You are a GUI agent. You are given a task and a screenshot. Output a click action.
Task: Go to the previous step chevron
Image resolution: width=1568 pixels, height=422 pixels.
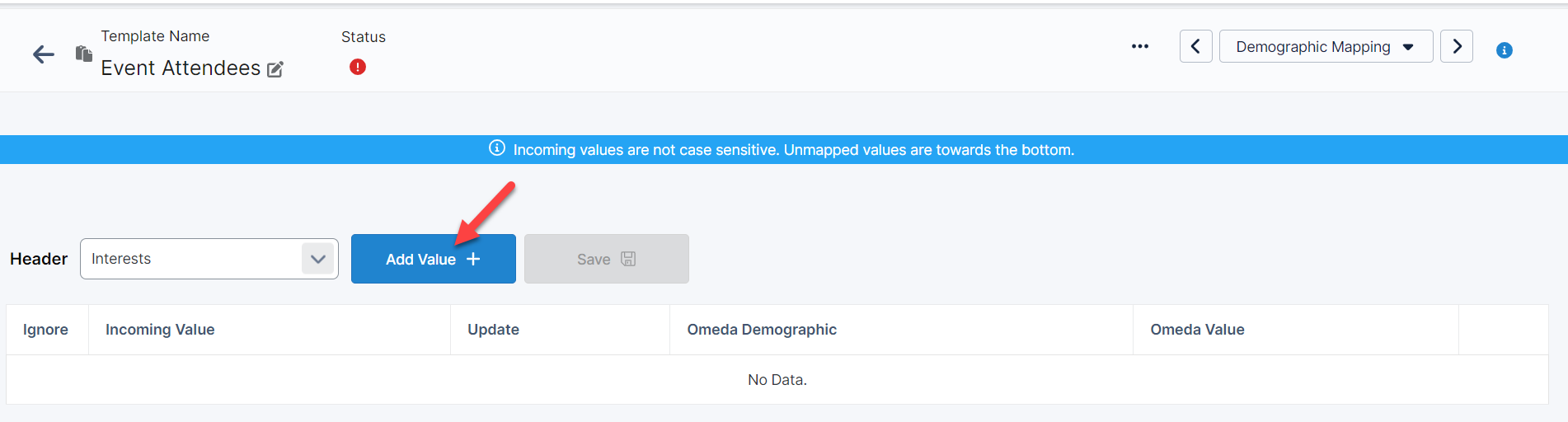1195,46
